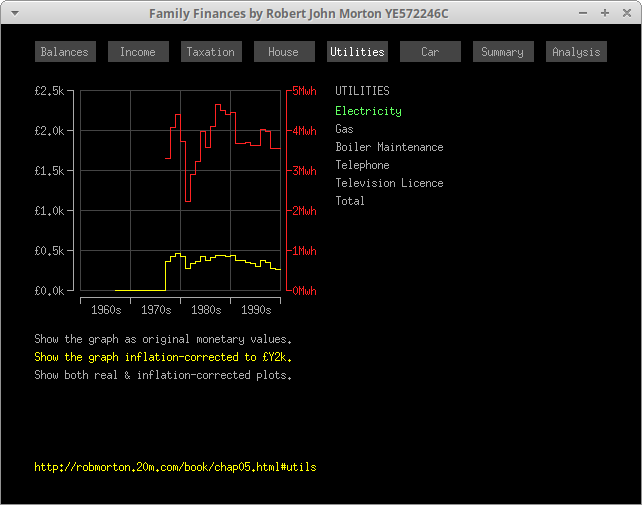The height and width of the screenshot is (505, 642).
Task: Pick Telephone from the utilities list
Action: (x=362, y=165)
